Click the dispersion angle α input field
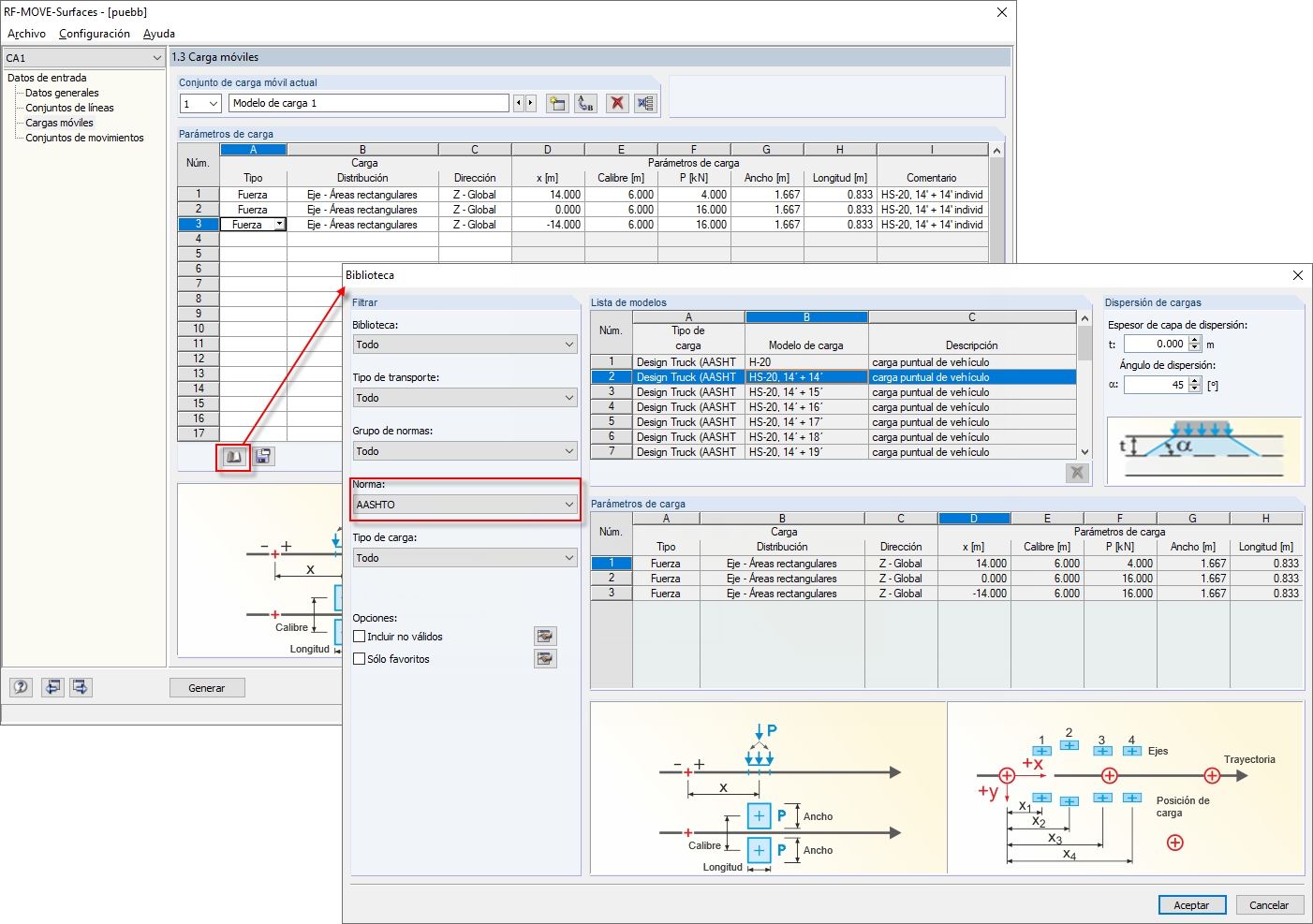Image resolution: width=1313 pixels, height=924 pixels. [1157, 385]
